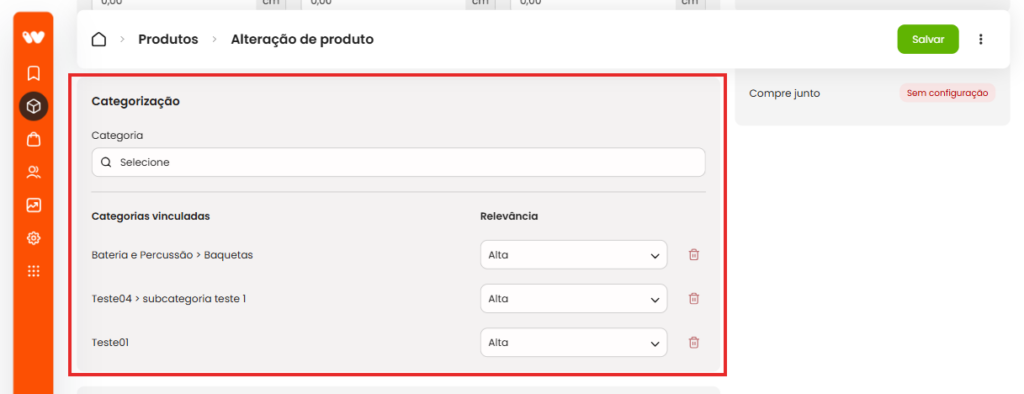Screen dimensions: 1024x394
Task: Select the products box icon in the sidebar
Action: click(33, 106)
